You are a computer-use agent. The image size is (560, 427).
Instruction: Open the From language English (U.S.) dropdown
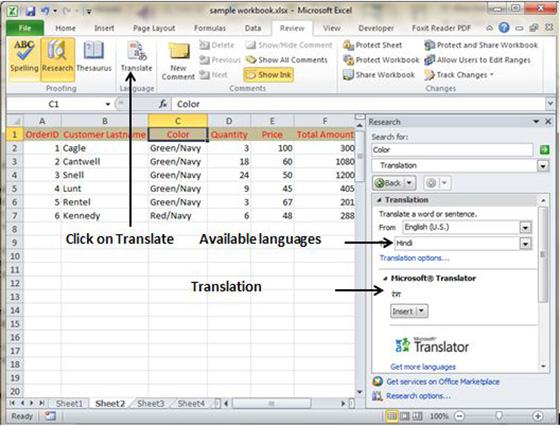tap(525, 227)
